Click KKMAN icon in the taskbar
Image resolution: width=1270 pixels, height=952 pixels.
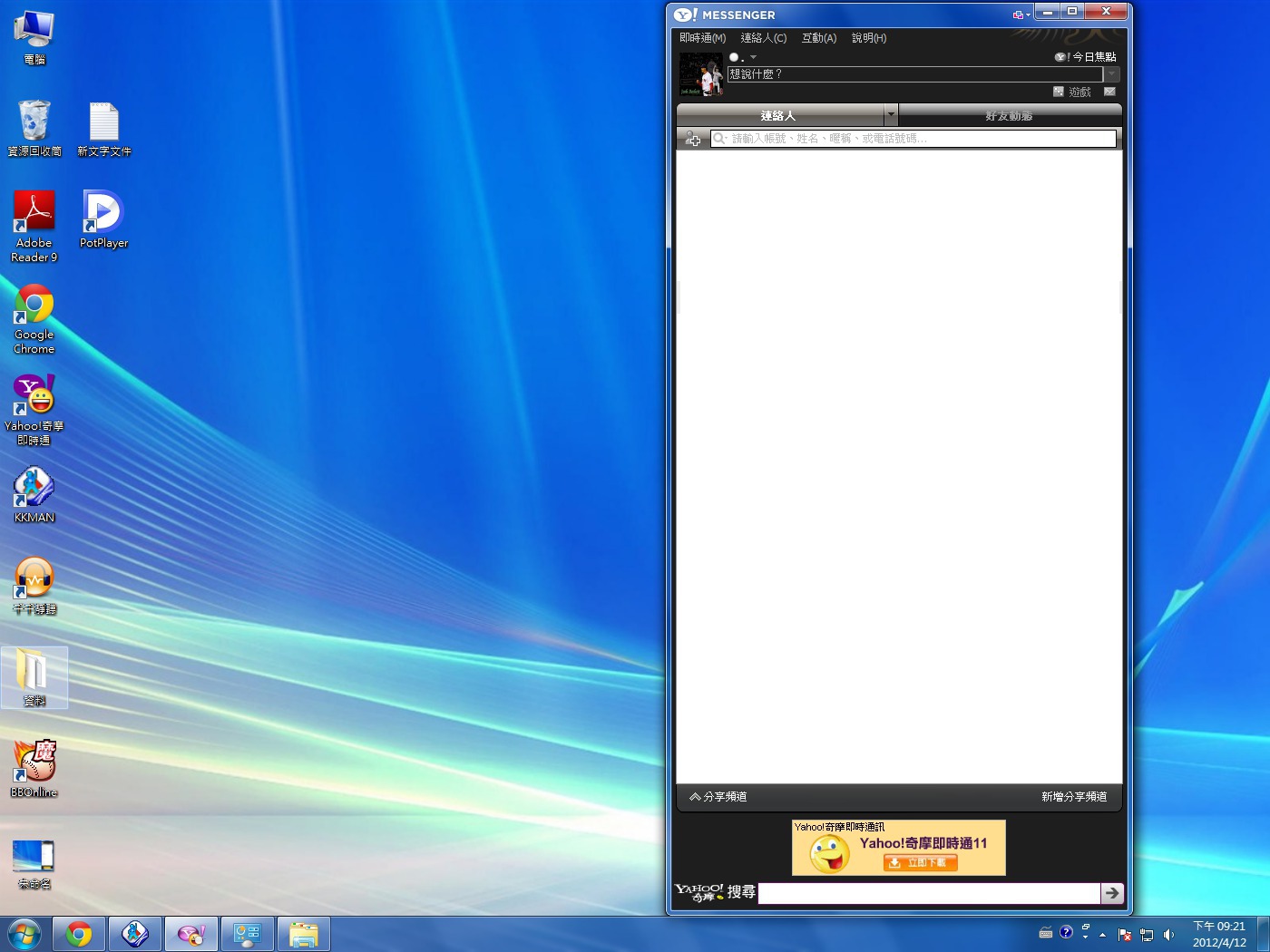[135, 934]
